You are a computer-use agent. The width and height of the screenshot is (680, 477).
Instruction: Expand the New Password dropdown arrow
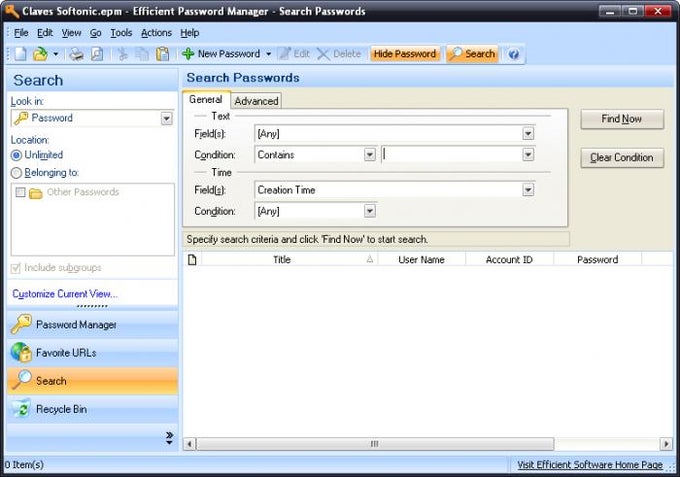(268, 54)
